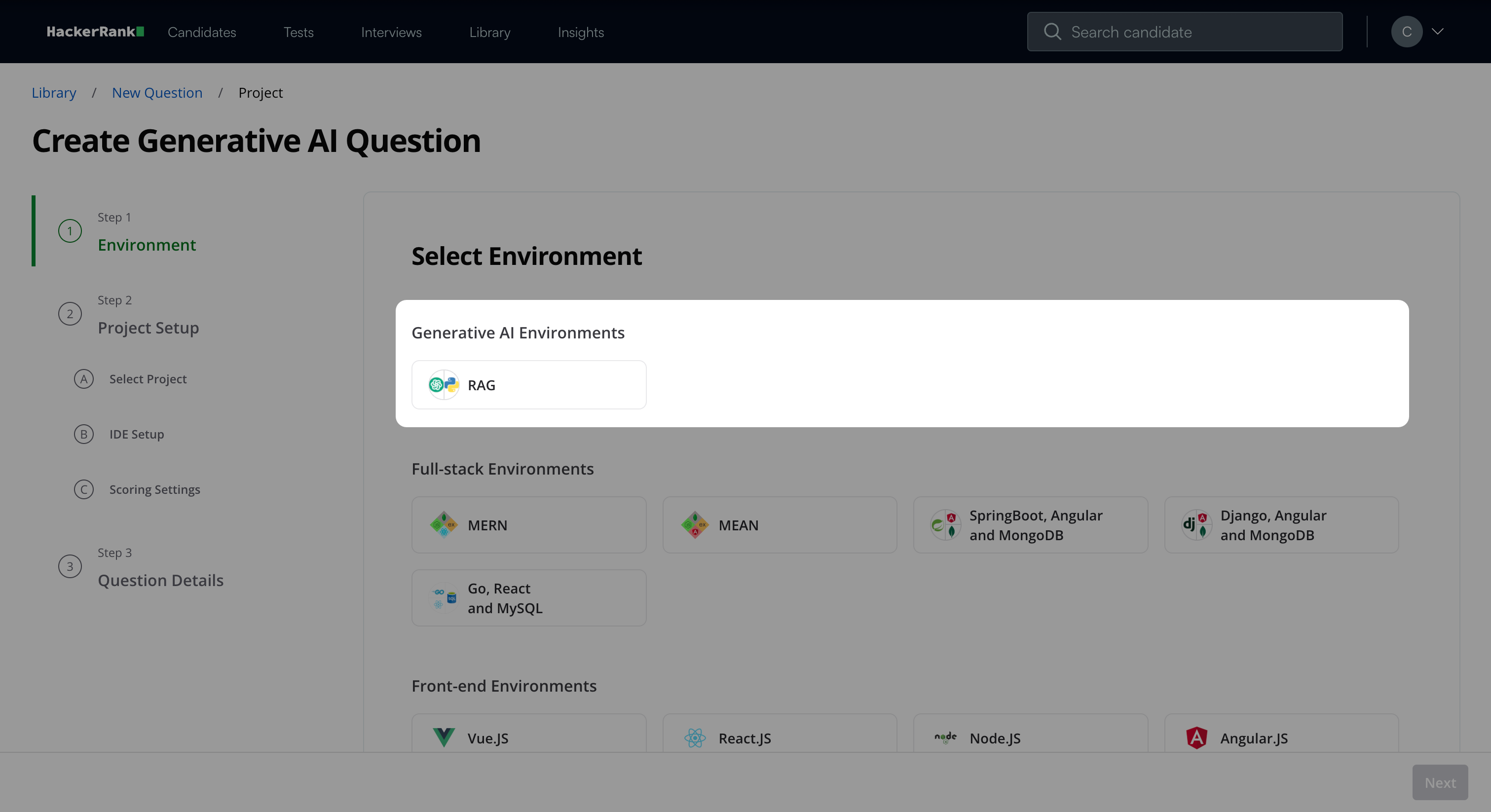Click the SpringBoot Angular MongoDB icon
Viewport: 1491px width, 812px height.
(x=946, y=525)
